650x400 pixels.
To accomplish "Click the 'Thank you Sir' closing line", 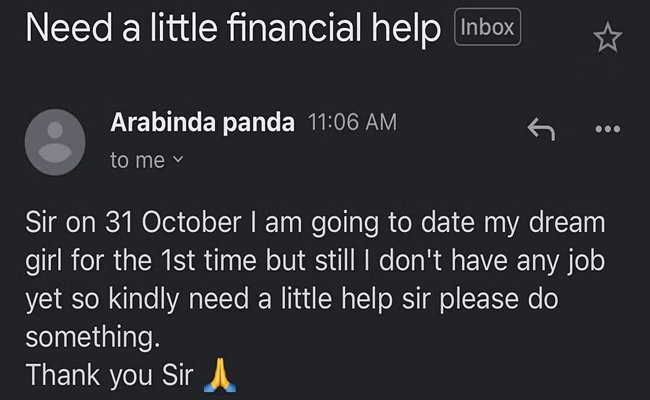I will (109, 375).
